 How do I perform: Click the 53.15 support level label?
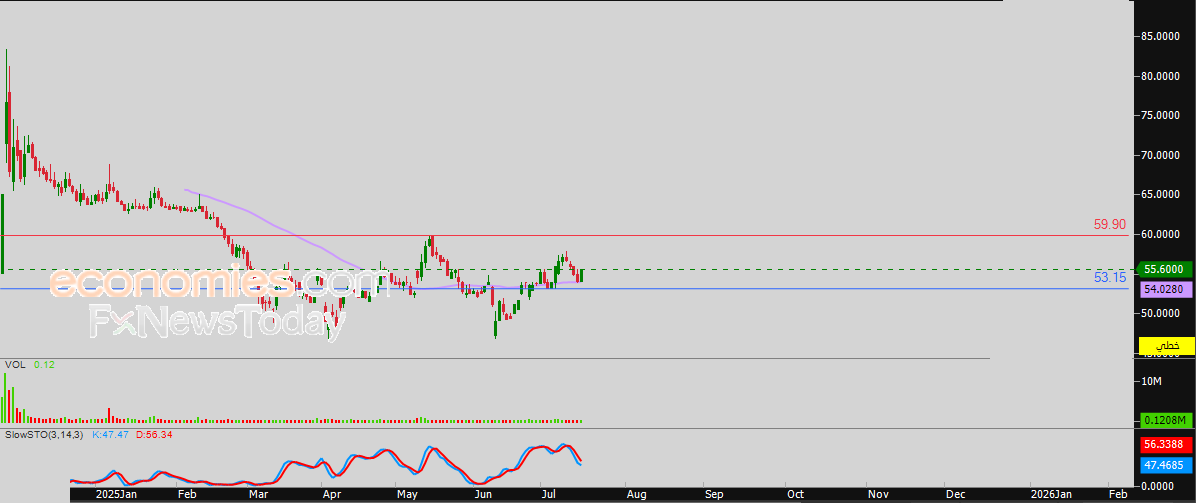1110,277
